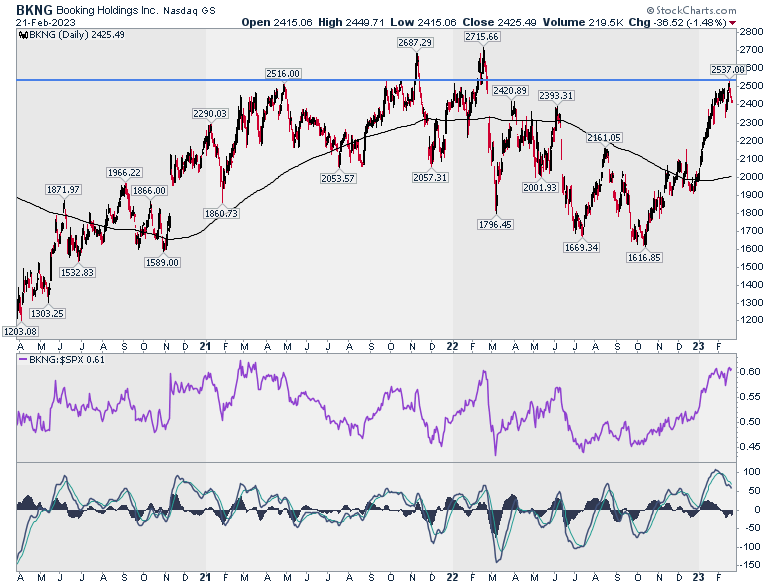This screenshot has height=586, width=780.
Task: Click the High 2449.71 value
Action: coord(351,22)
